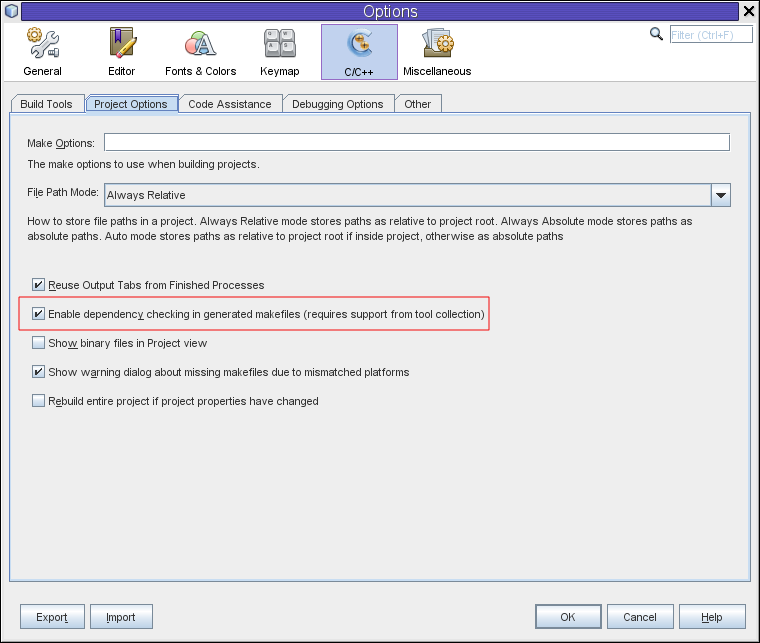Click the Export button
Viewport: 760px width, 643px height.
coord(52,617)
